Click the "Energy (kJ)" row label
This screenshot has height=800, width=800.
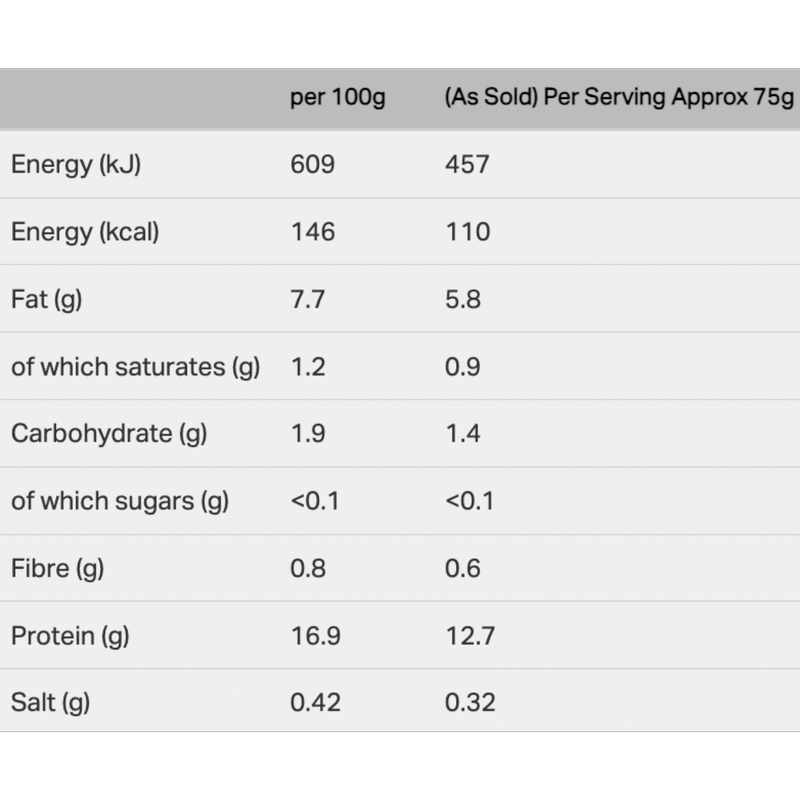tap(76, 164)
